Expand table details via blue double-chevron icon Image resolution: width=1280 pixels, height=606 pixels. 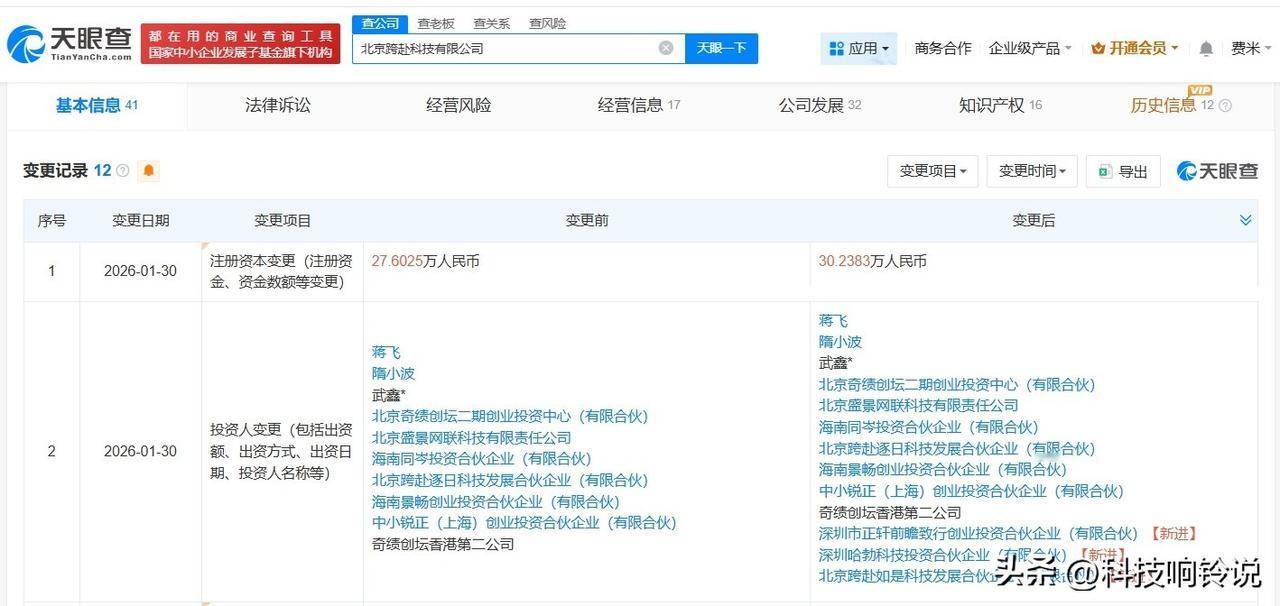(1245, 220)
